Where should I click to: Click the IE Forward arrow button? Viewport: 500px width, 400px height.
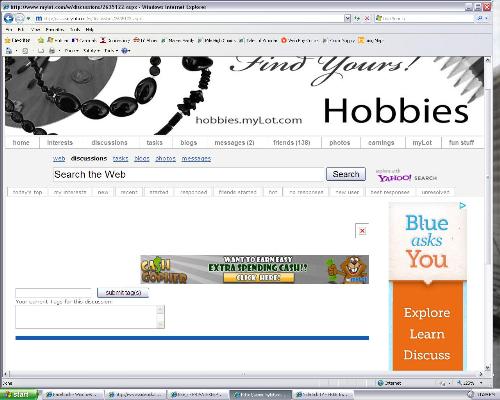[x=20, y=18]
